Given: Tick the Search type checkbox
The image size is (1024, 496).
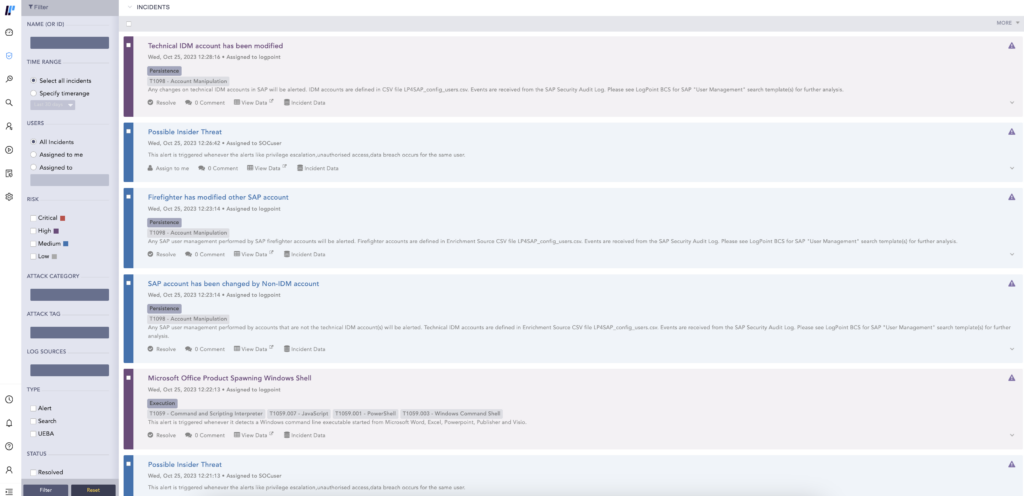Looking at the screenshot, I should point(33,421).
